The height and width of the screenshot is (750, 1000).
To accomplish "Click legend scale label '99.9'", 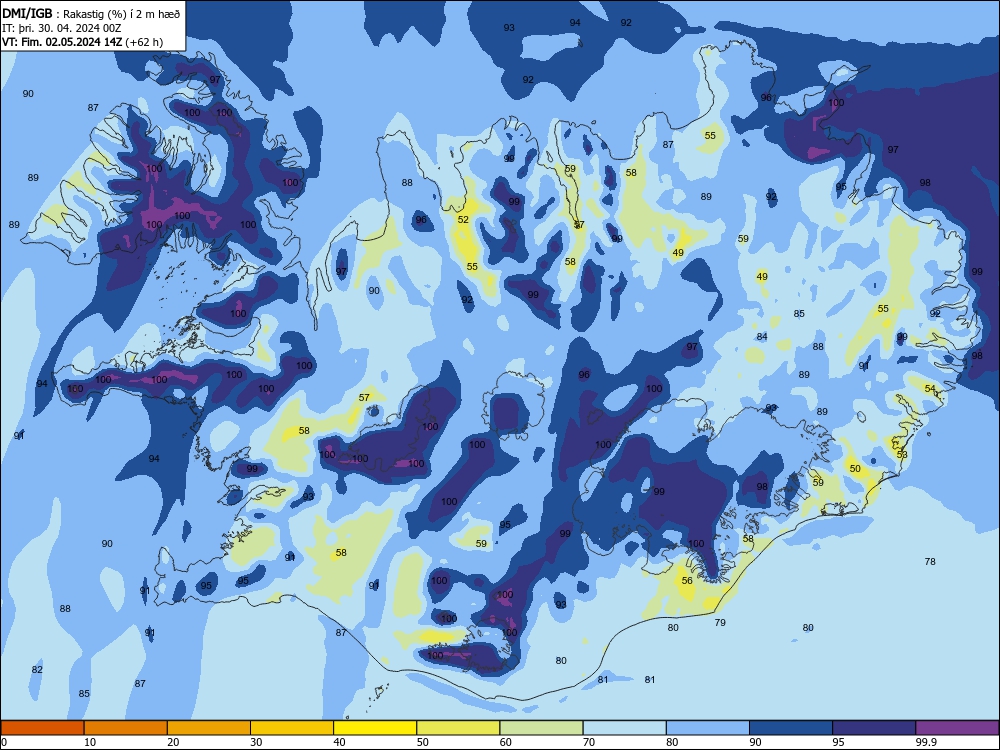I will (926, 742).
